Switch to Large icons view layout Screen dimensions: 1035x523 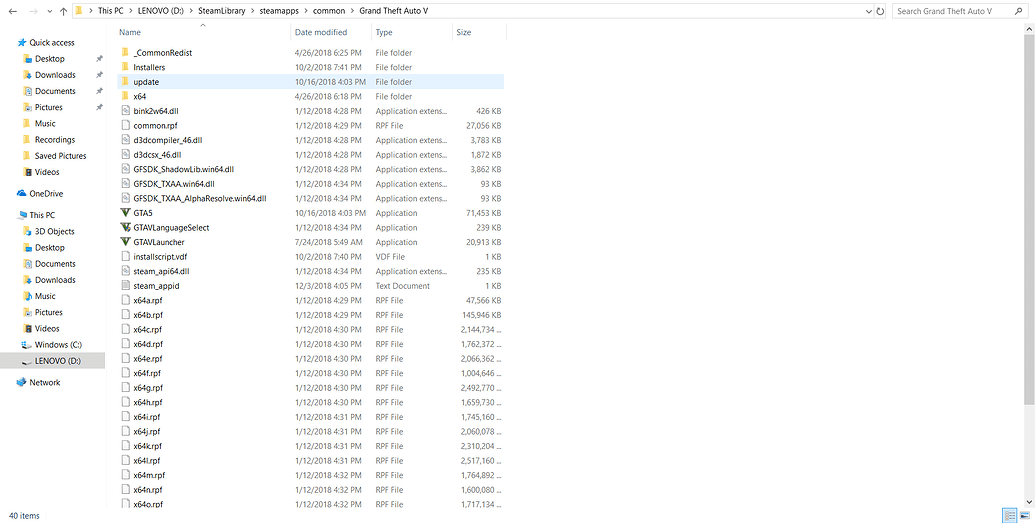[1024, 515]
